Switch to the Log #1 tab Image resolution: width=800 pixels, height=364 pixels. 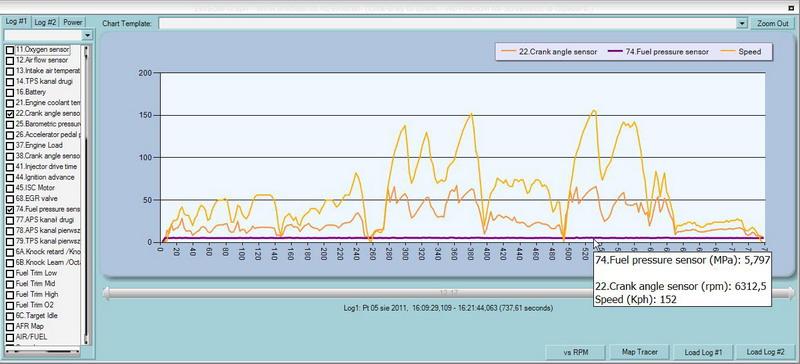point(16,22)
